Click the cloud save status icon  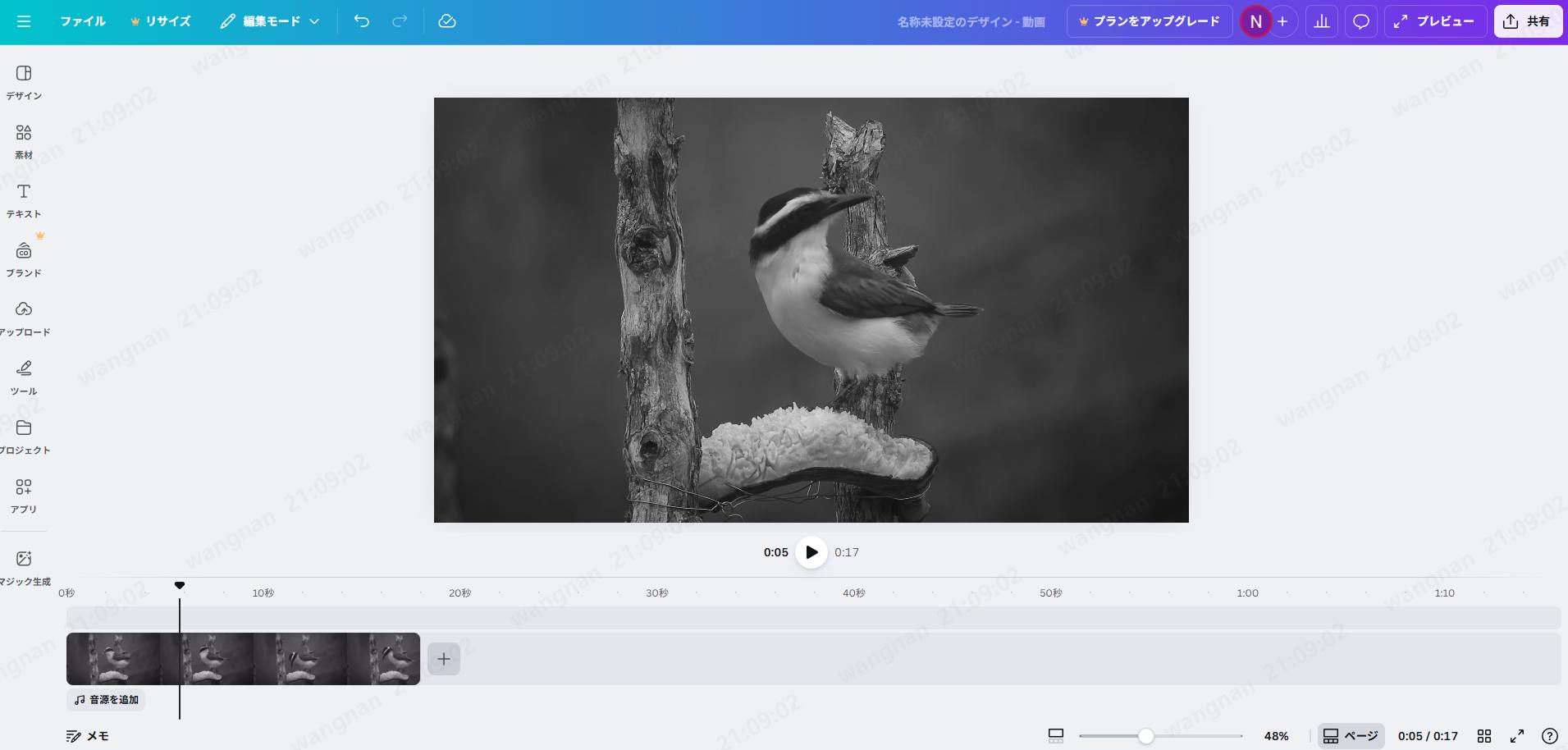[x=447, y=21]
